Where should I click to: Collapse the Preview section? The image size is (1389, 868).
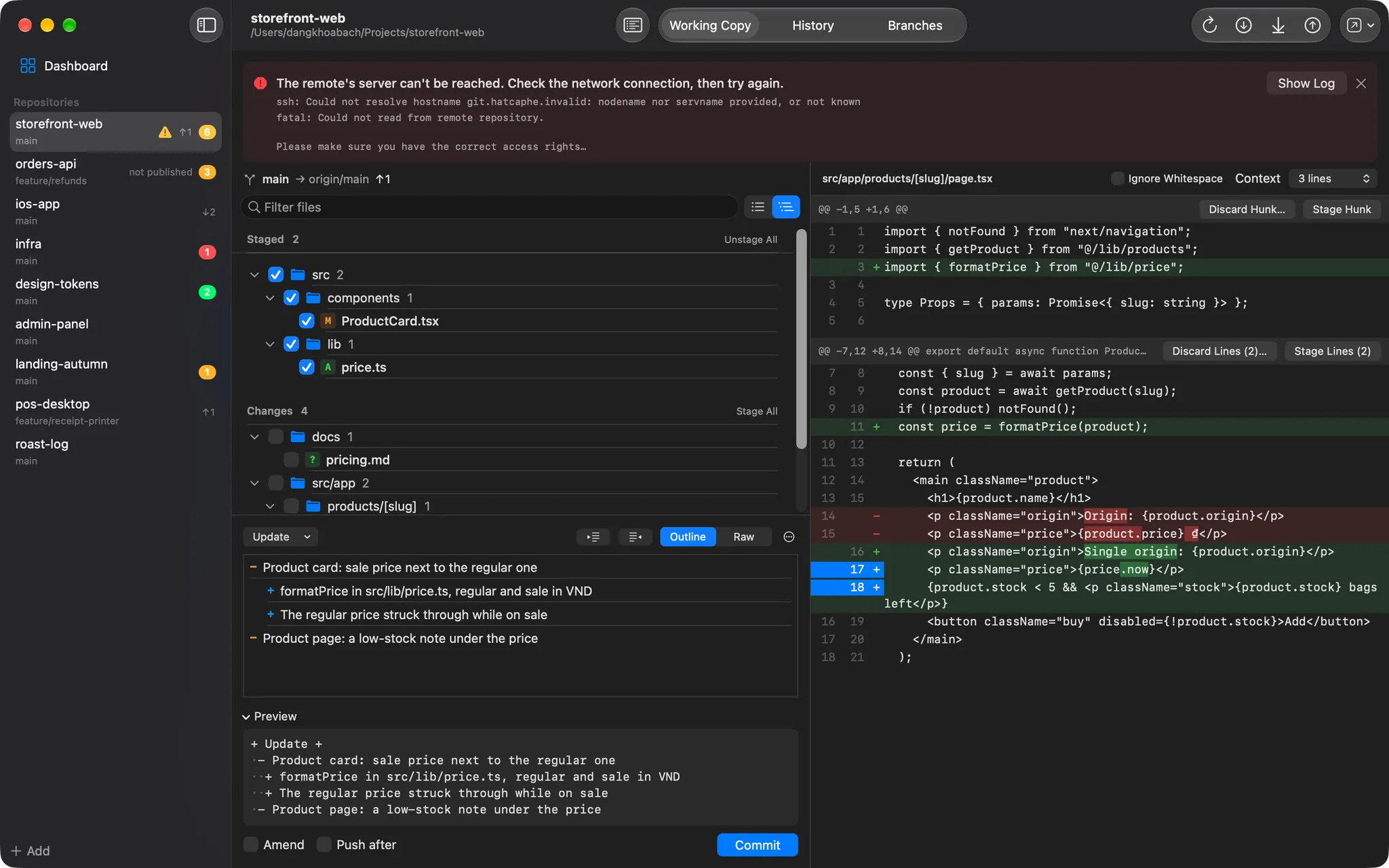coord(246,717)
